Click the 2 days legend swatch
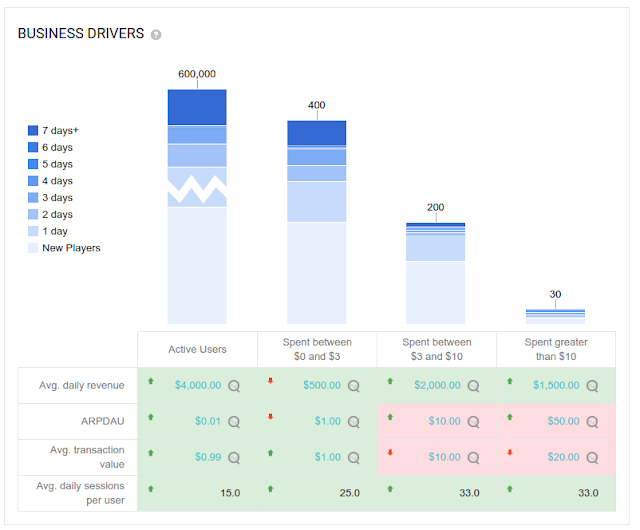The image size is (640, 530). coord(33,214)
